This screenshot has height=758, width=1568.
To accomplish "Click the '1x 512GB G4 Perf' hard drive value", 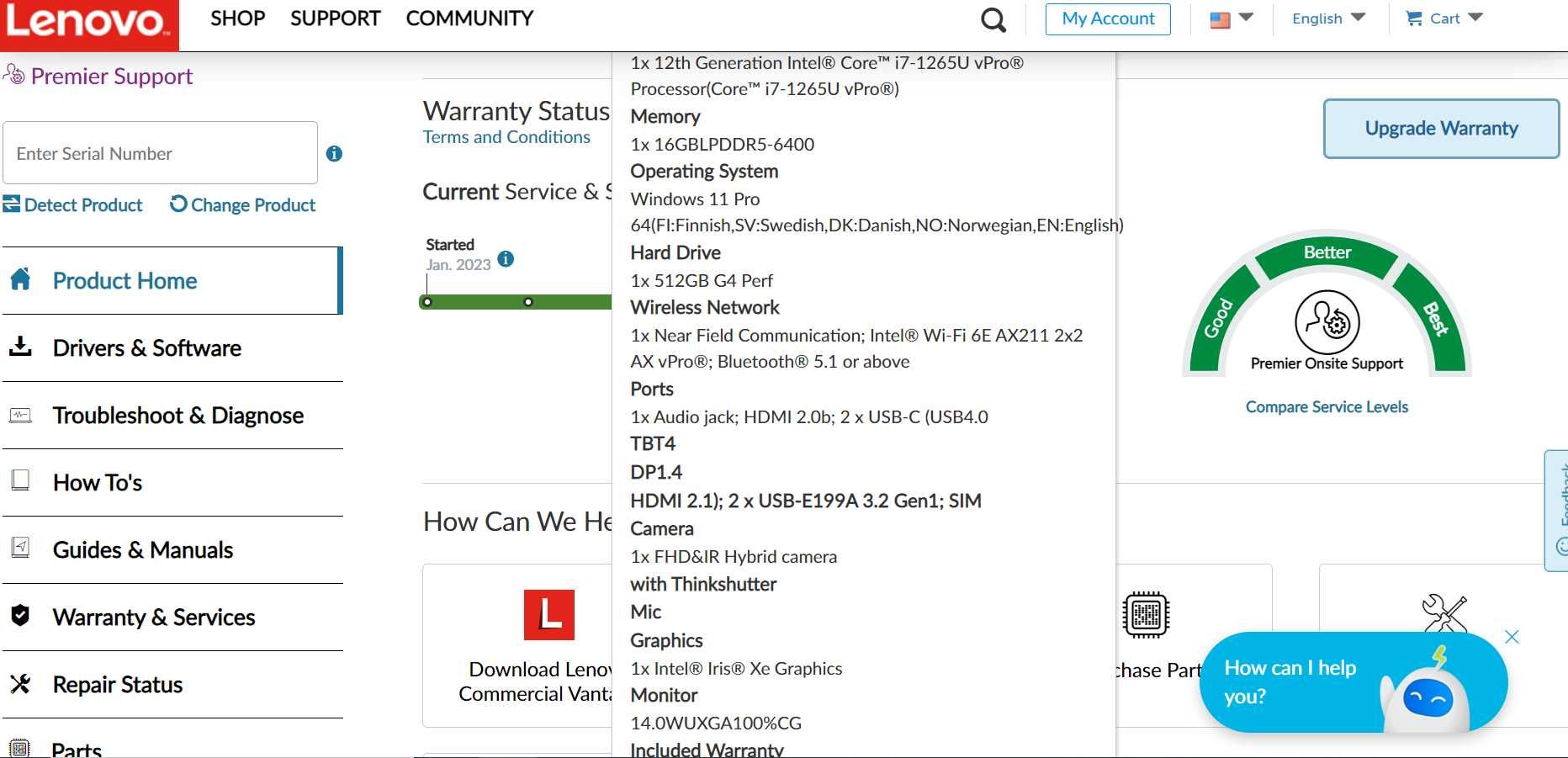I will point(702,281).
